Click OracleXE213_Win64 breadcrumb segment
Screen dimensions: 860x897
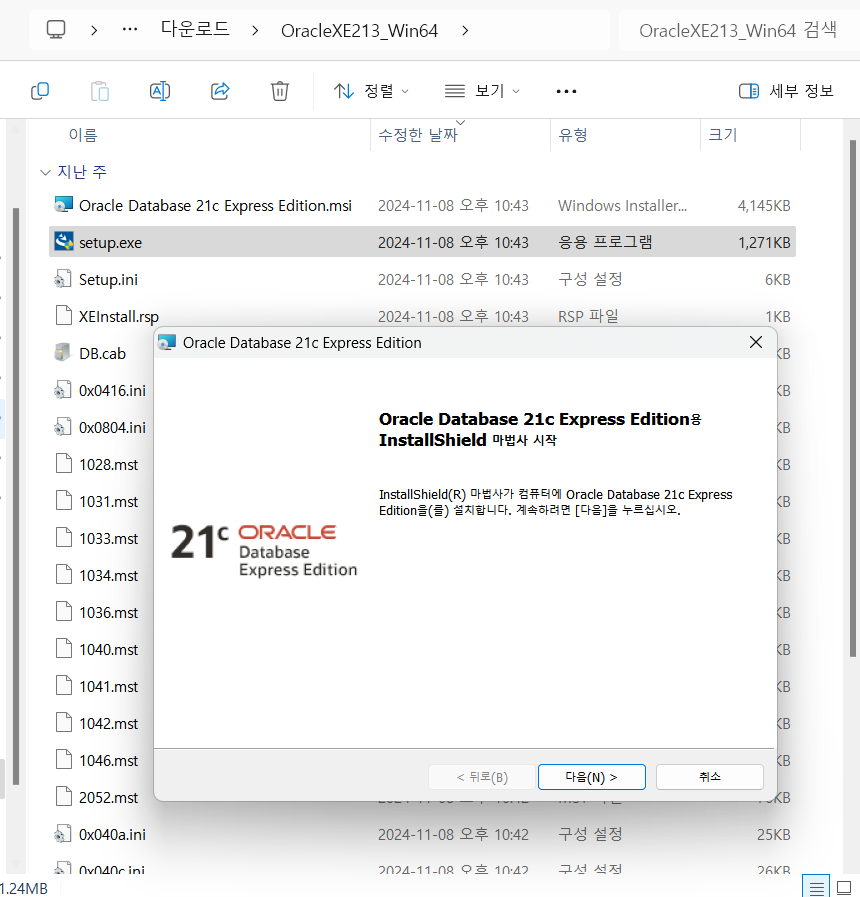[x=359, y=30]
